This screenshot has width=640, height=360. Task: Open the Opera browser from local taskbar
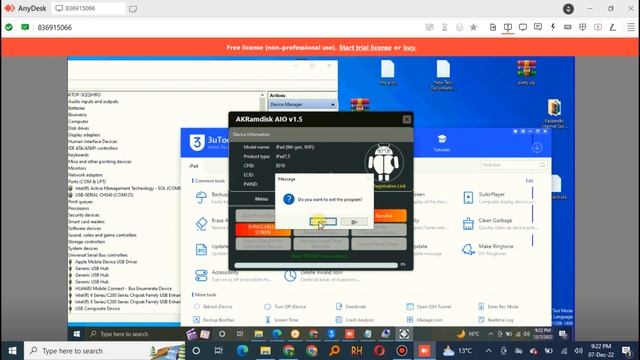[x=379, y=351]
